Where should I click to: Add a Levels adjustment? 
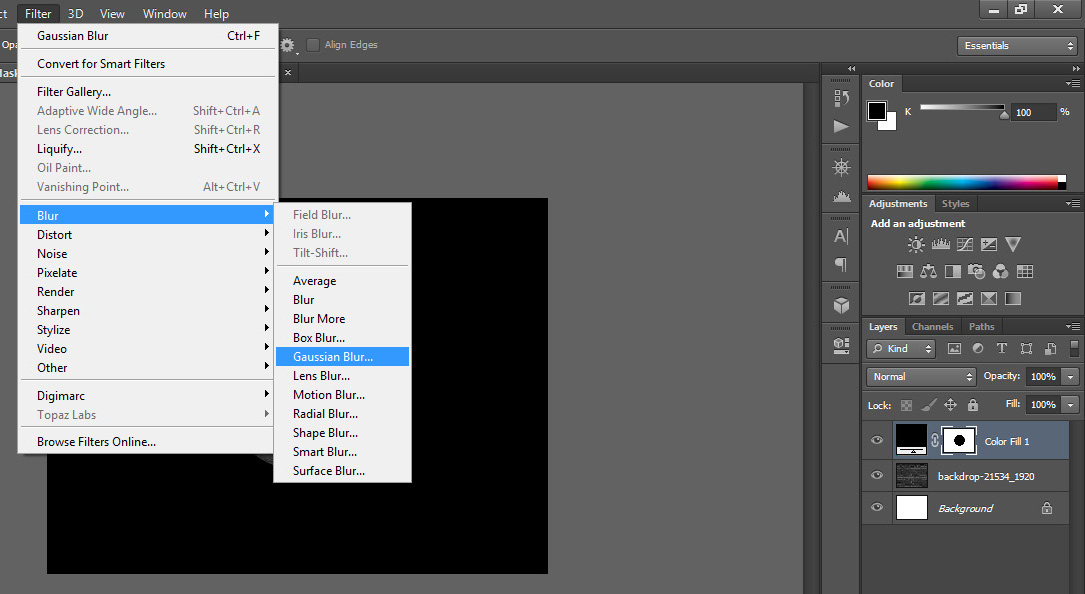click(940, 244)
